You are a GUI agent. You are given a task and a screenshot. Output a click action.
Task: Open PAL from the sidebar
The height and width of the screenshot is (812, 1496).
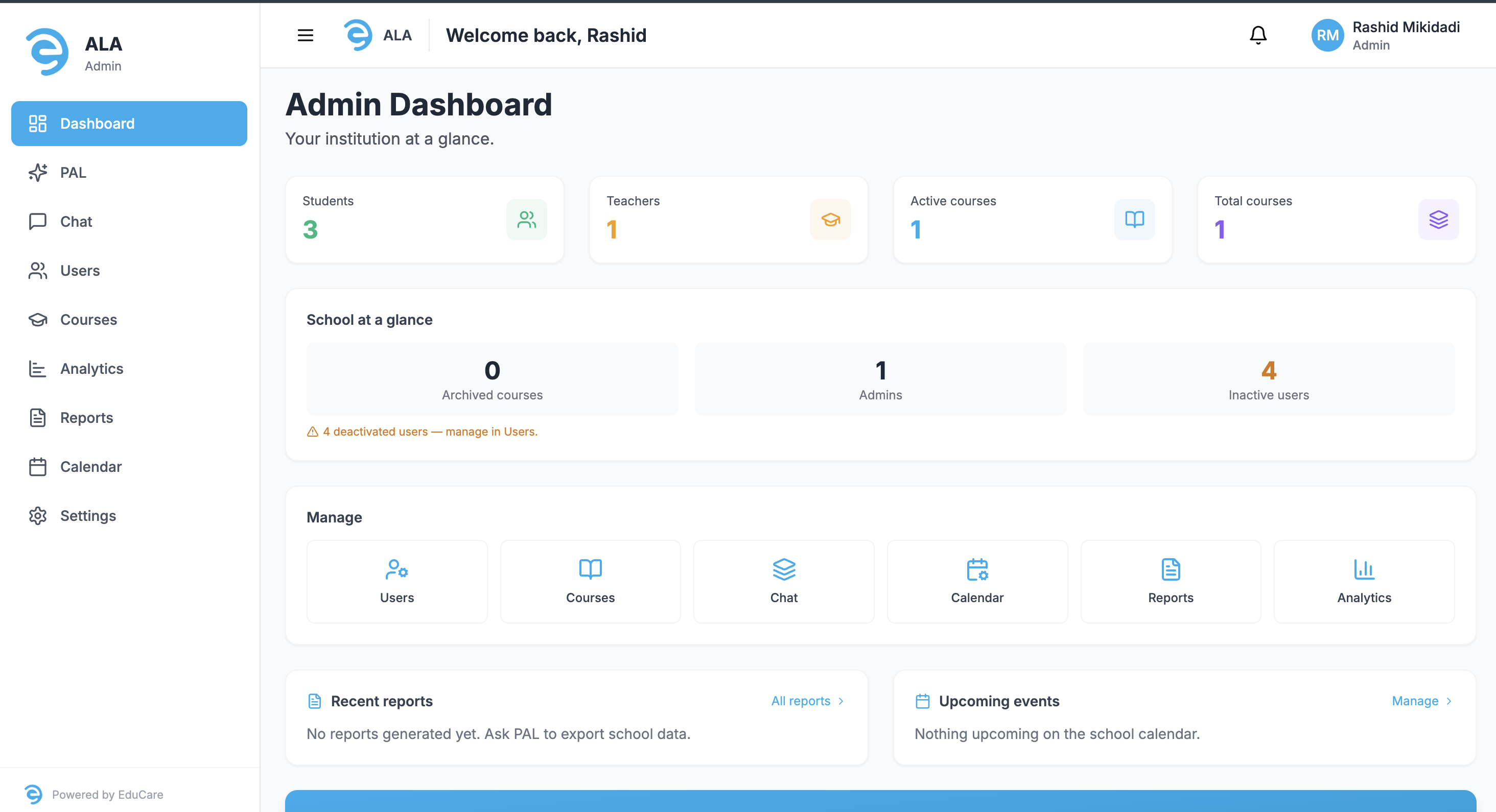pyautogui.click(x=129, y=173)
